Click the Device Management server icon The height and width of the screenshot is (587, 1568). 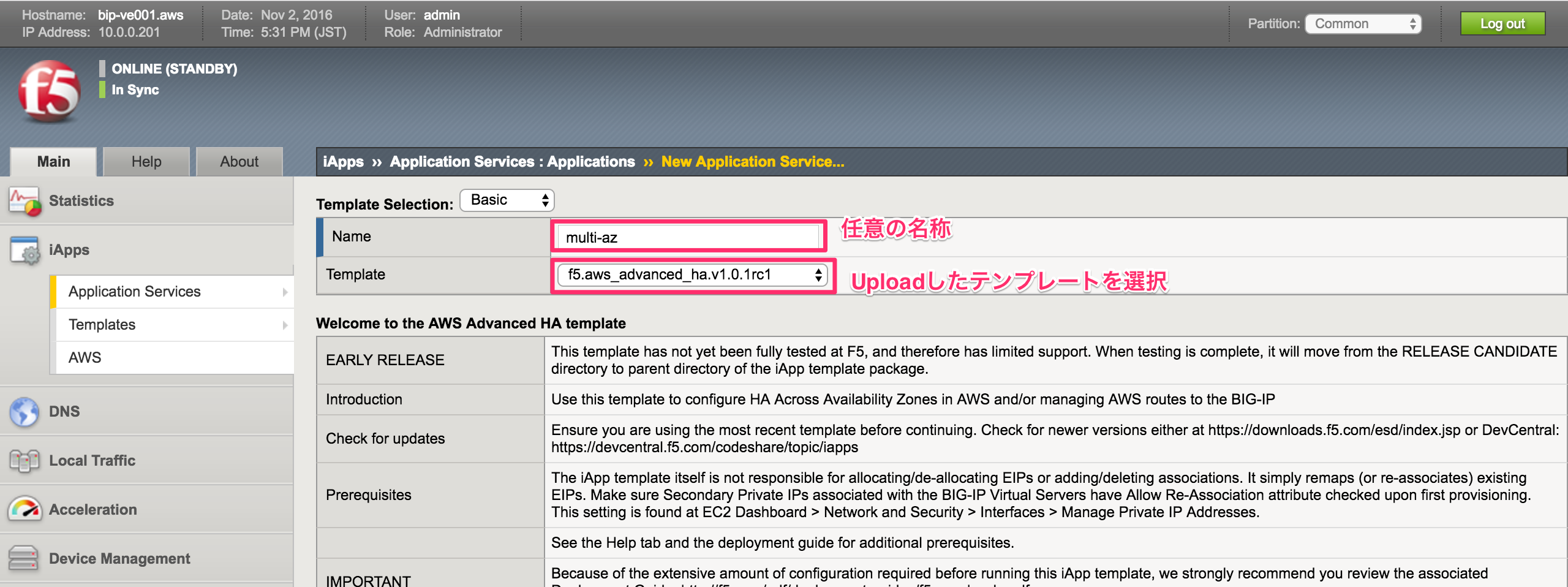click(x=24, y=558)
